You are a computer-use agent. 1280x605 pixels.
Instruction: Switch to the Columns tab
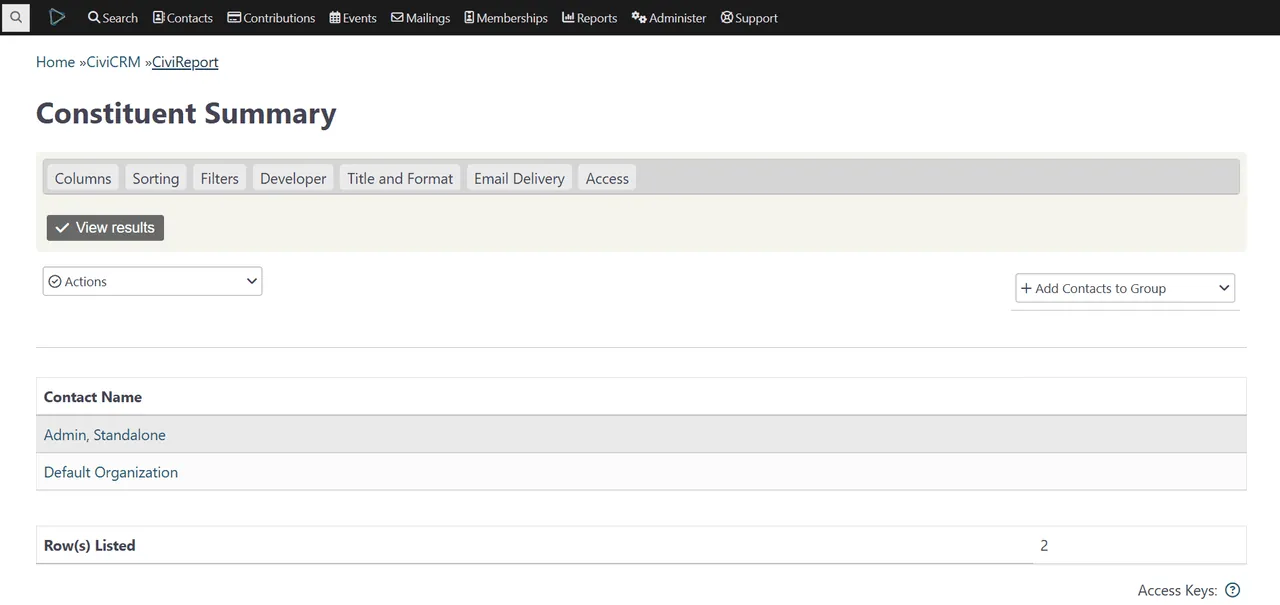pyautogui.click(x=83, y=178)
